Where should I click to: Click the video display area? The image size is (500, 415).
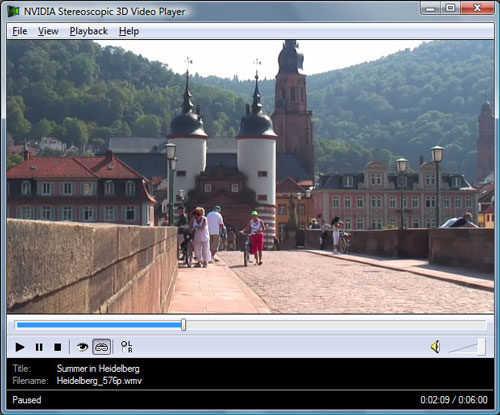pos(250,177)
